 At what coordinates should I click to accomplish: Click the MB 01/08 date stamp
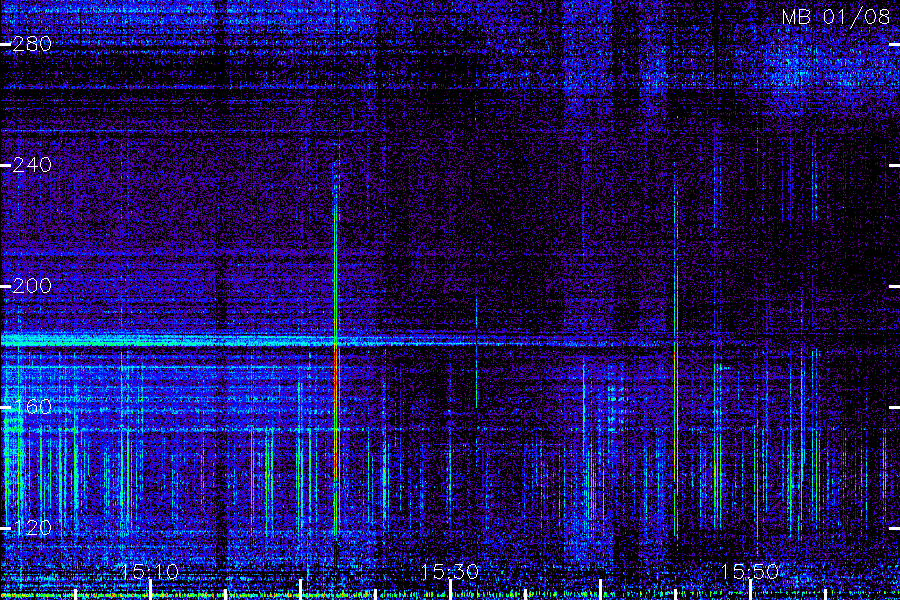836,17
